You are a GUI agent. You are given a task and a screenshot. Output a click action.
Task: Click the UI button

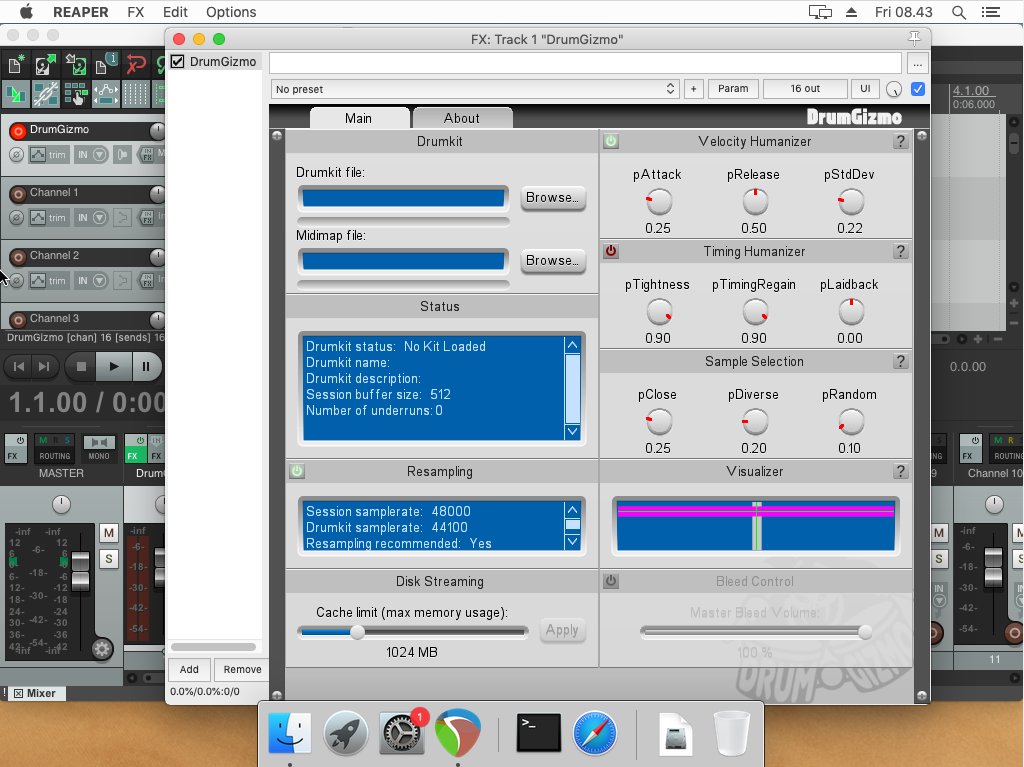pos(865,89)
